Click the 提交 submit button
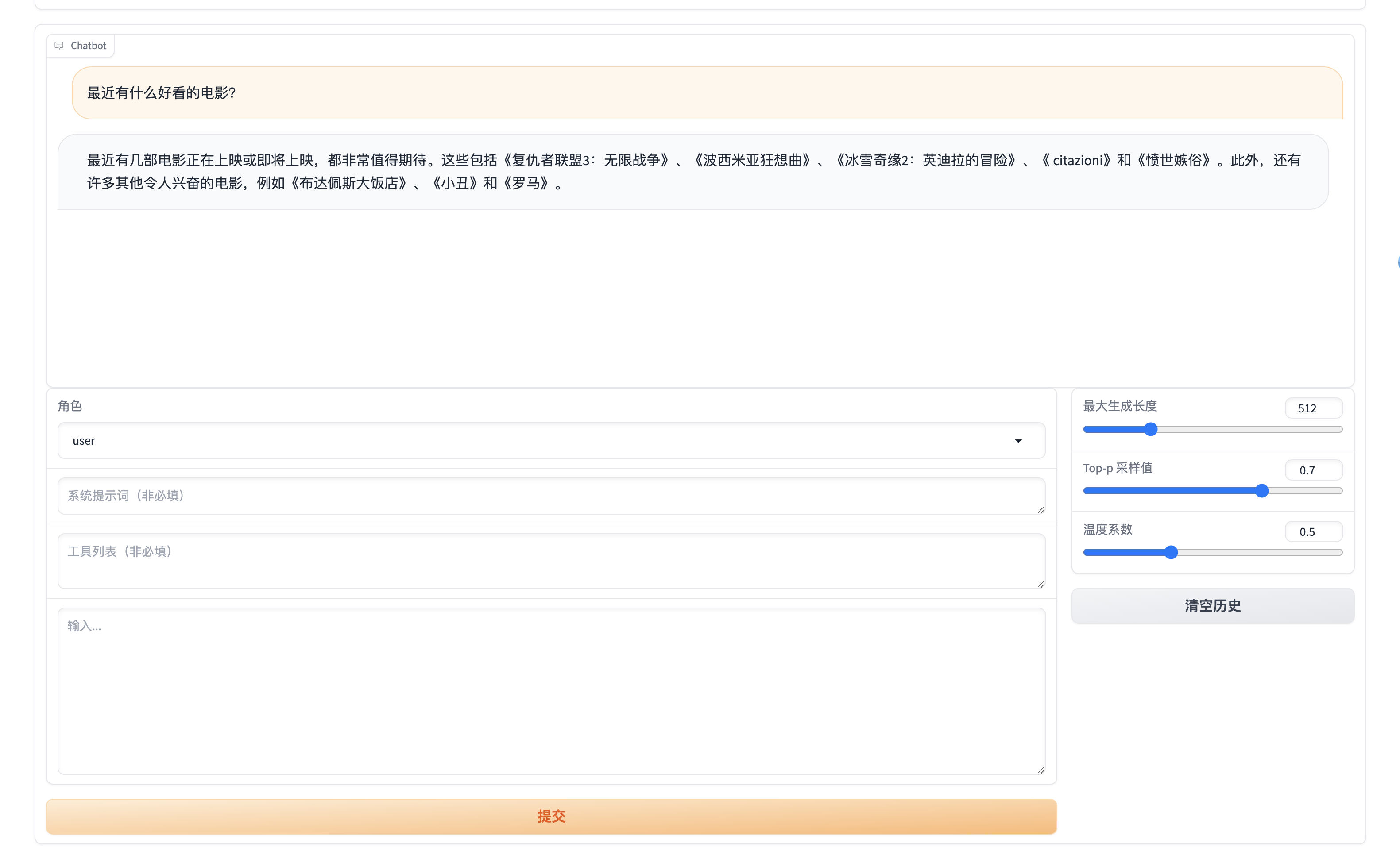This screenshot has width=1400, height=847. pos(551,816)
